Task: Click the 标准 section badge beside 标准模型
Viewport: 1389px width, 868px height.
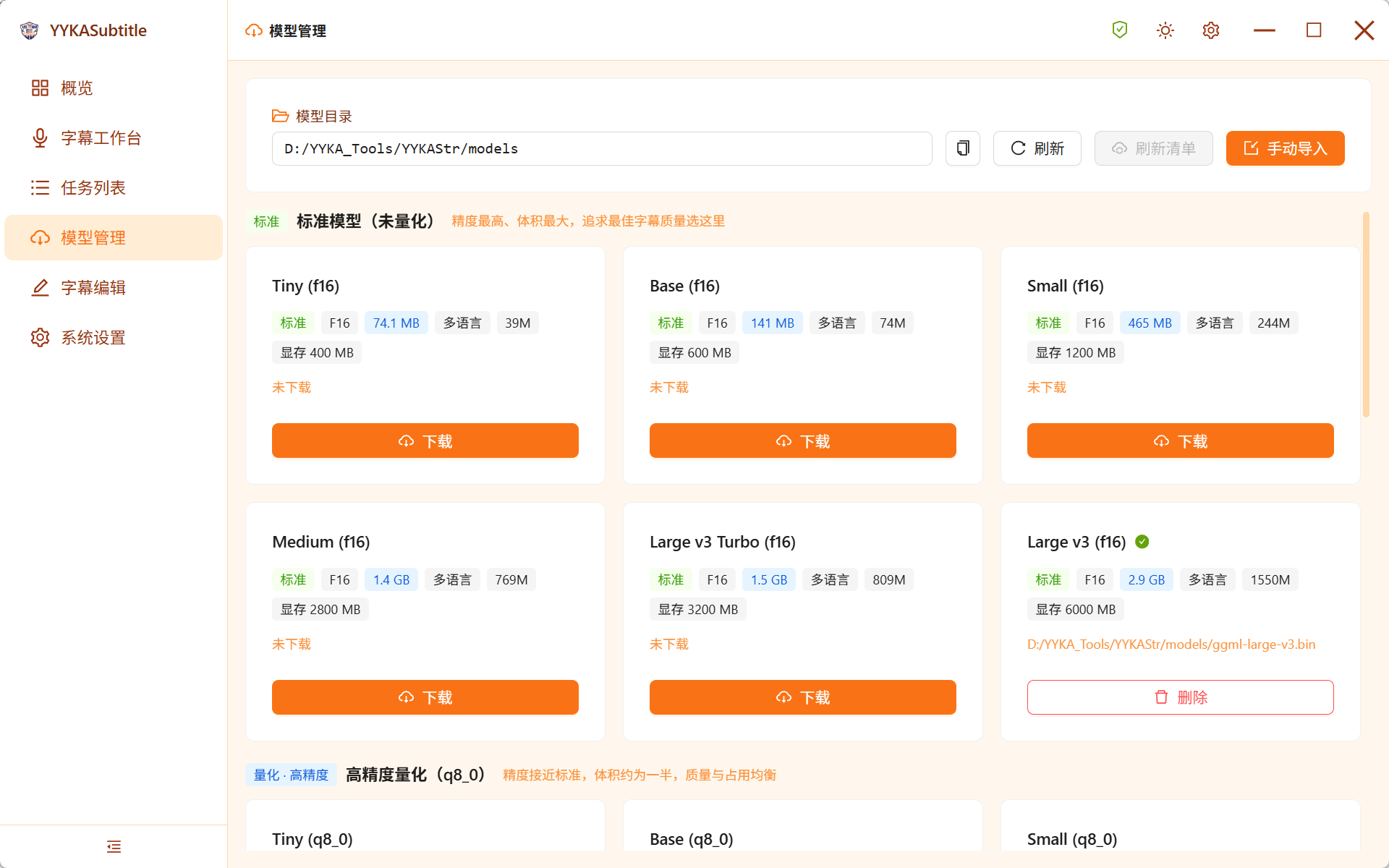Action: click(x=266, y=221)
